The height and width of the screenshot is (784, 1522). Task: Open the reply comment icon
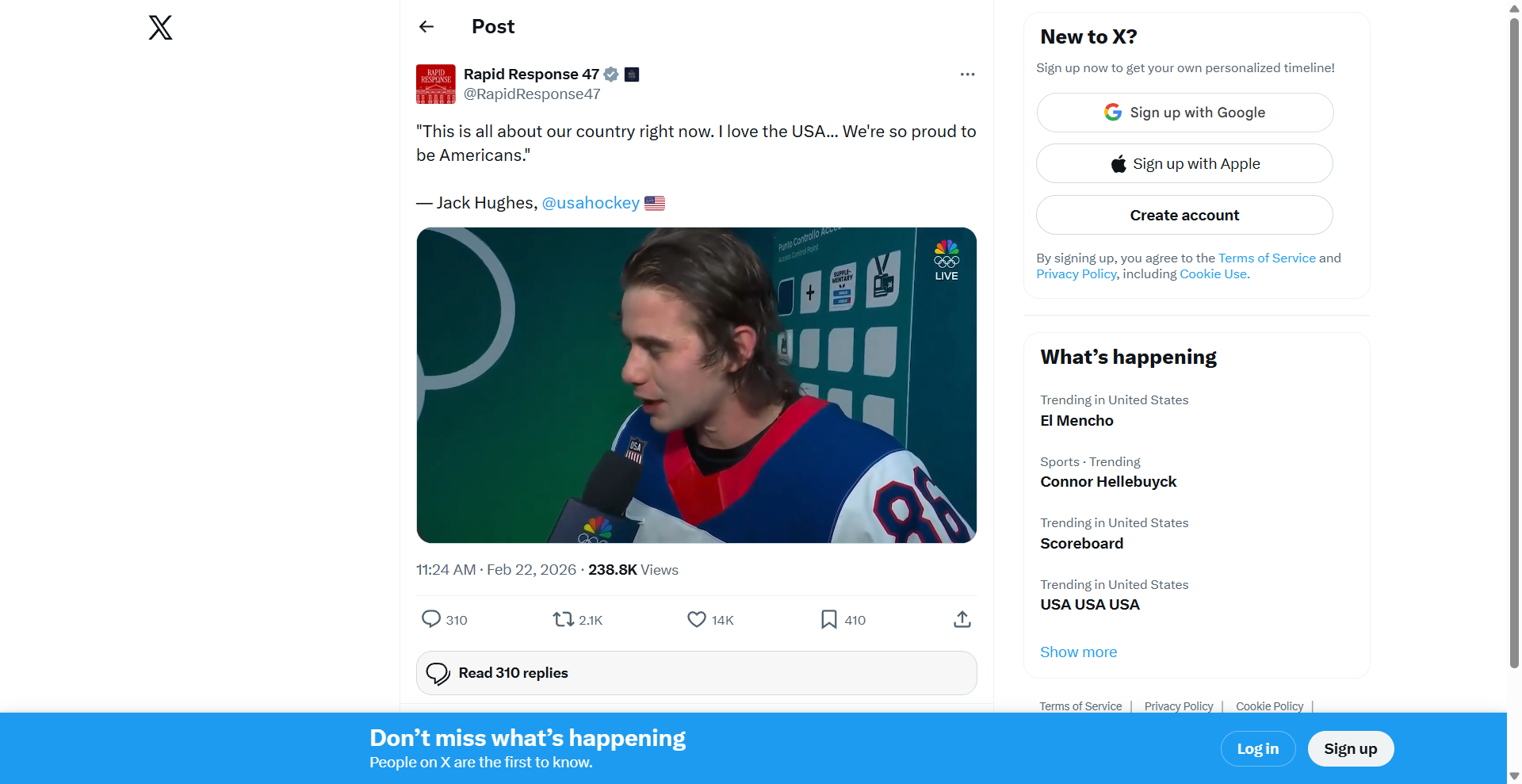431,619
